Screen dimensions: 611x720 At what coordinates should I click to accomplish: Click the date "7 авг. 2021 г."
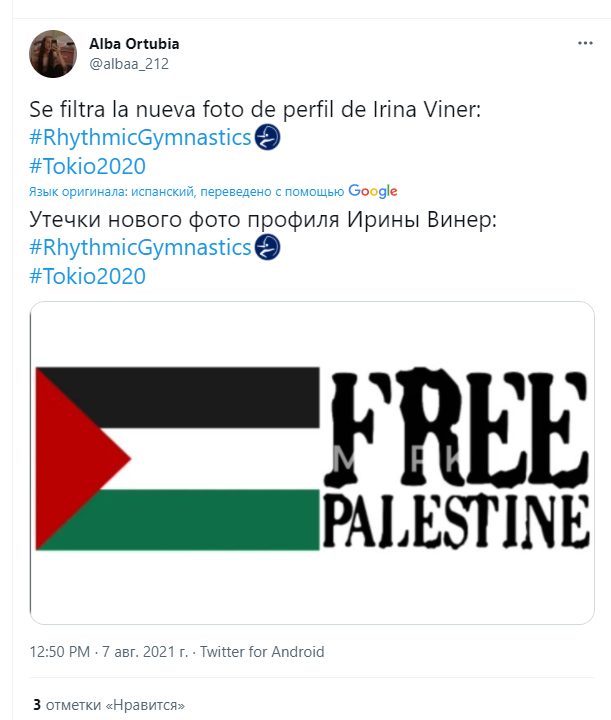147,652
